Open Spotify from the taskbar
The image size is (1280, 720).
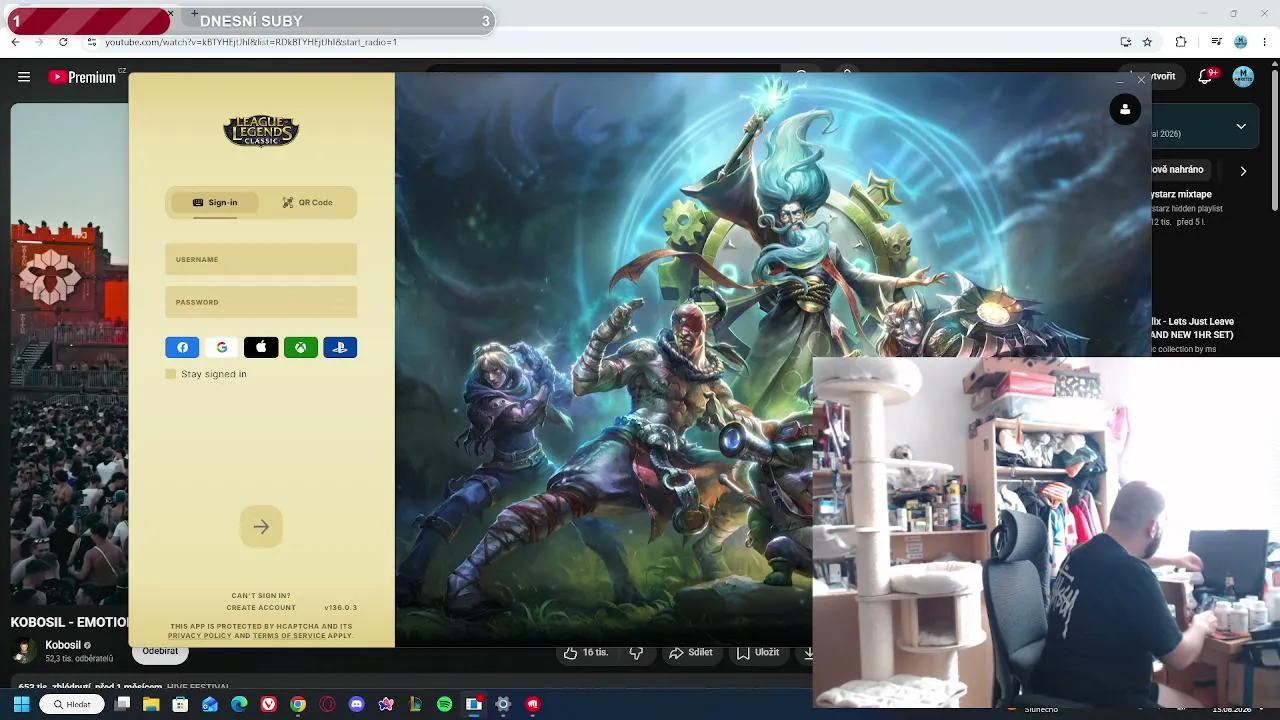[x=444, y=704]
